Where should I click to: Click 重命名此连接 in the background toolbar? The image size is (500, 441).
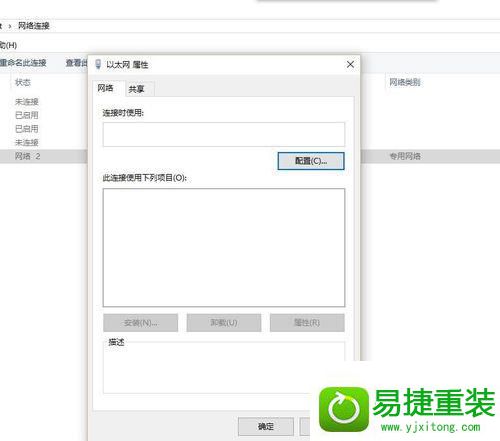pyautogui.click(x=23, y=63)
